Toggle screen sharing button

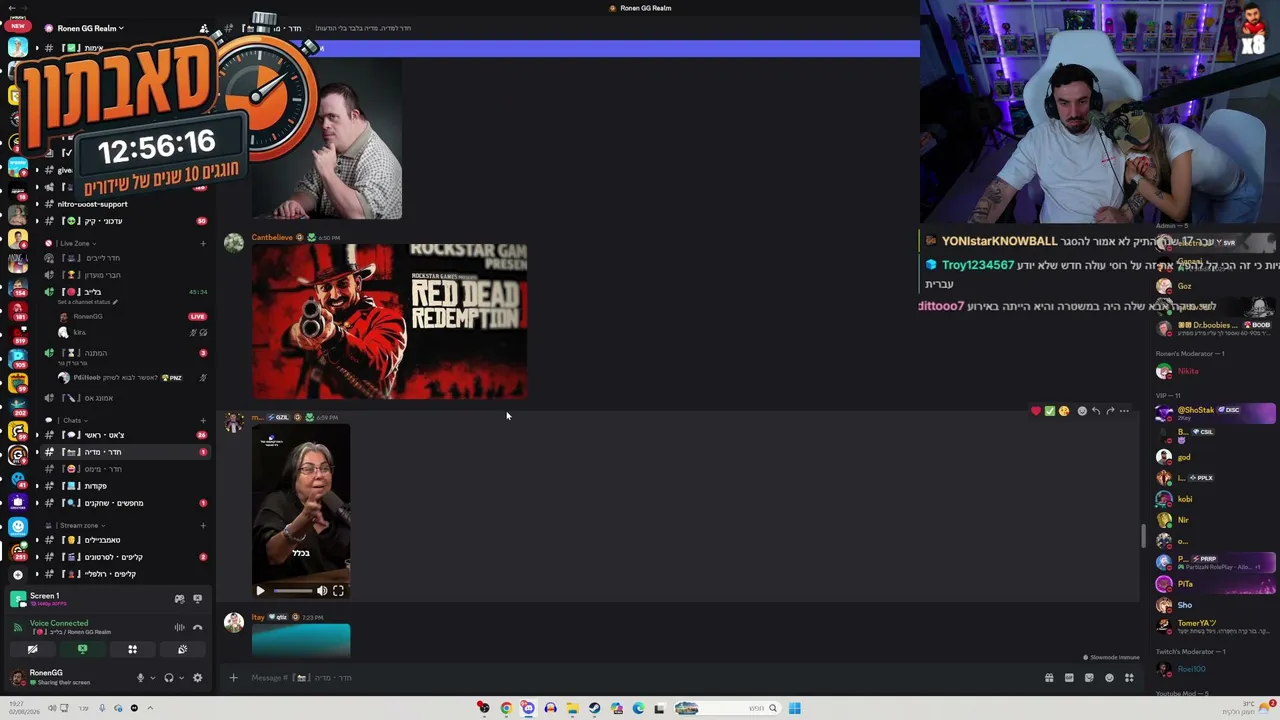pyautogui.click(x=82, y=650)
